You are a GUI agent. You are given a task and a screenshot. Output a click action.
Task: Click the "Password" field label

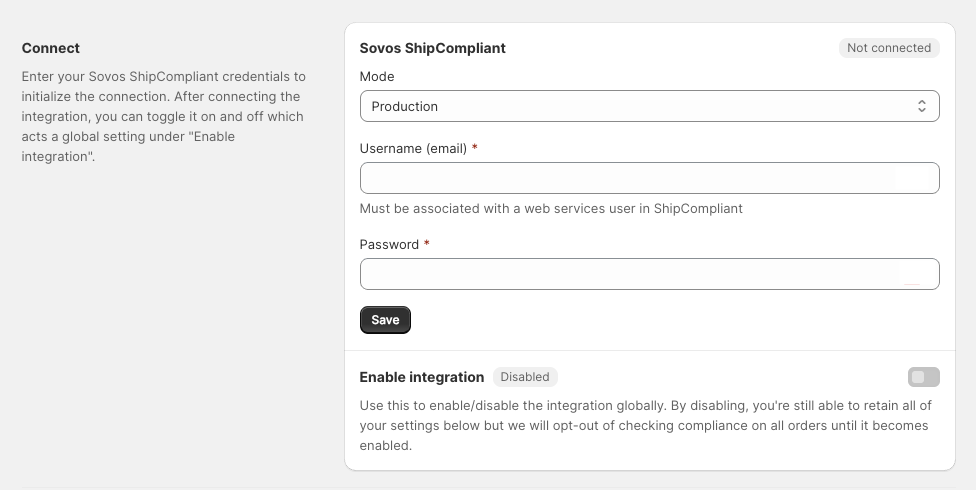(x=389, y=245)
